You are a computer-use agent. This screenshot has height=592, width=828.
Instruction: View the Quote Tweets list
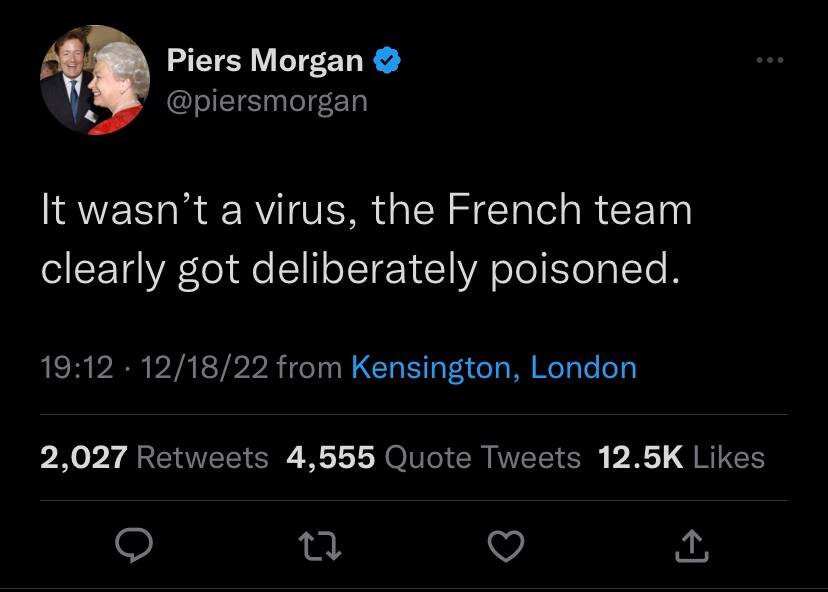click(482, 458)
